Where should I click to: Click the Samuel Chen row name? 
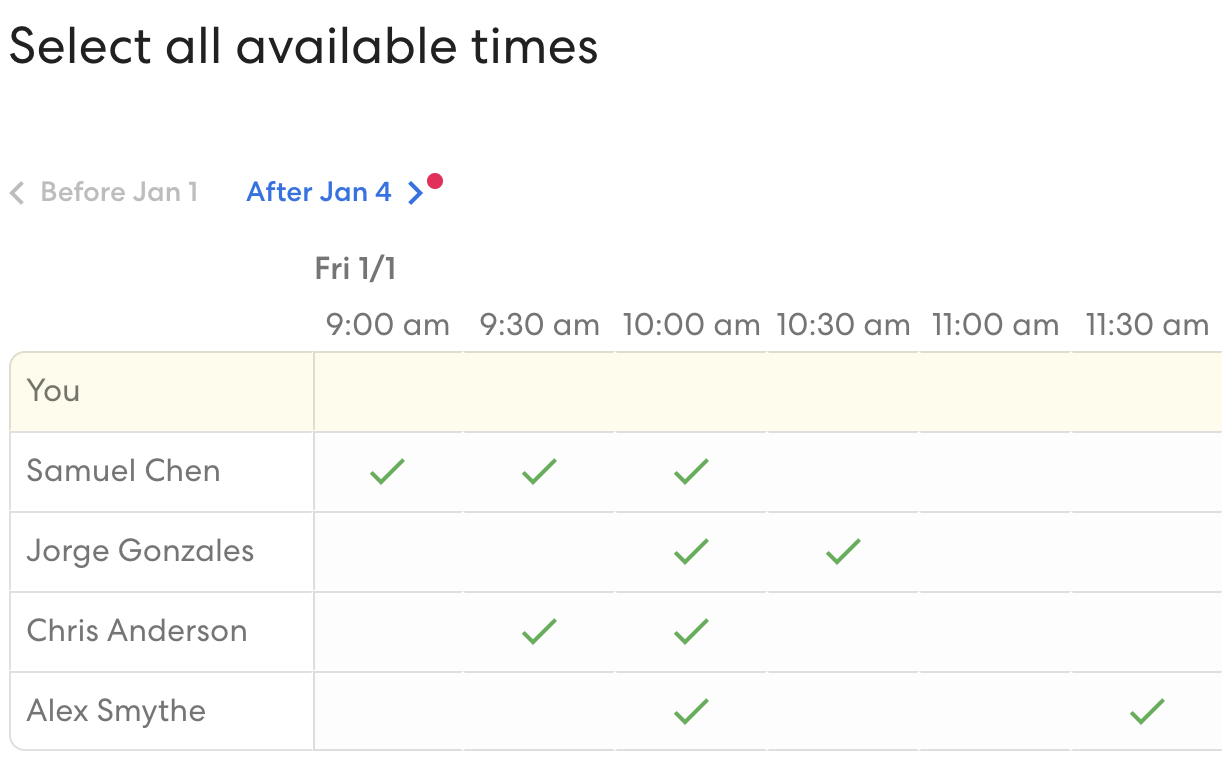[x=123, y=471]
